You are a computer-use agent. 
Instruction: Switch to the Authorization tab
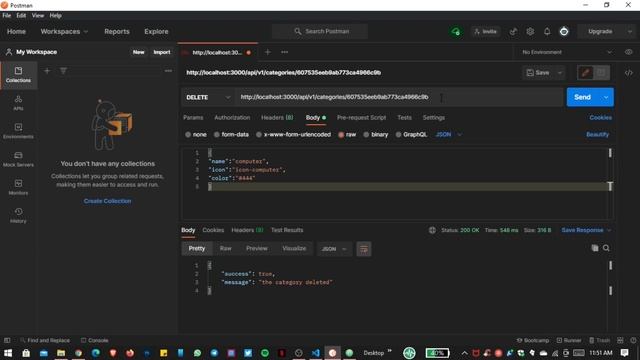pos(232,118)
